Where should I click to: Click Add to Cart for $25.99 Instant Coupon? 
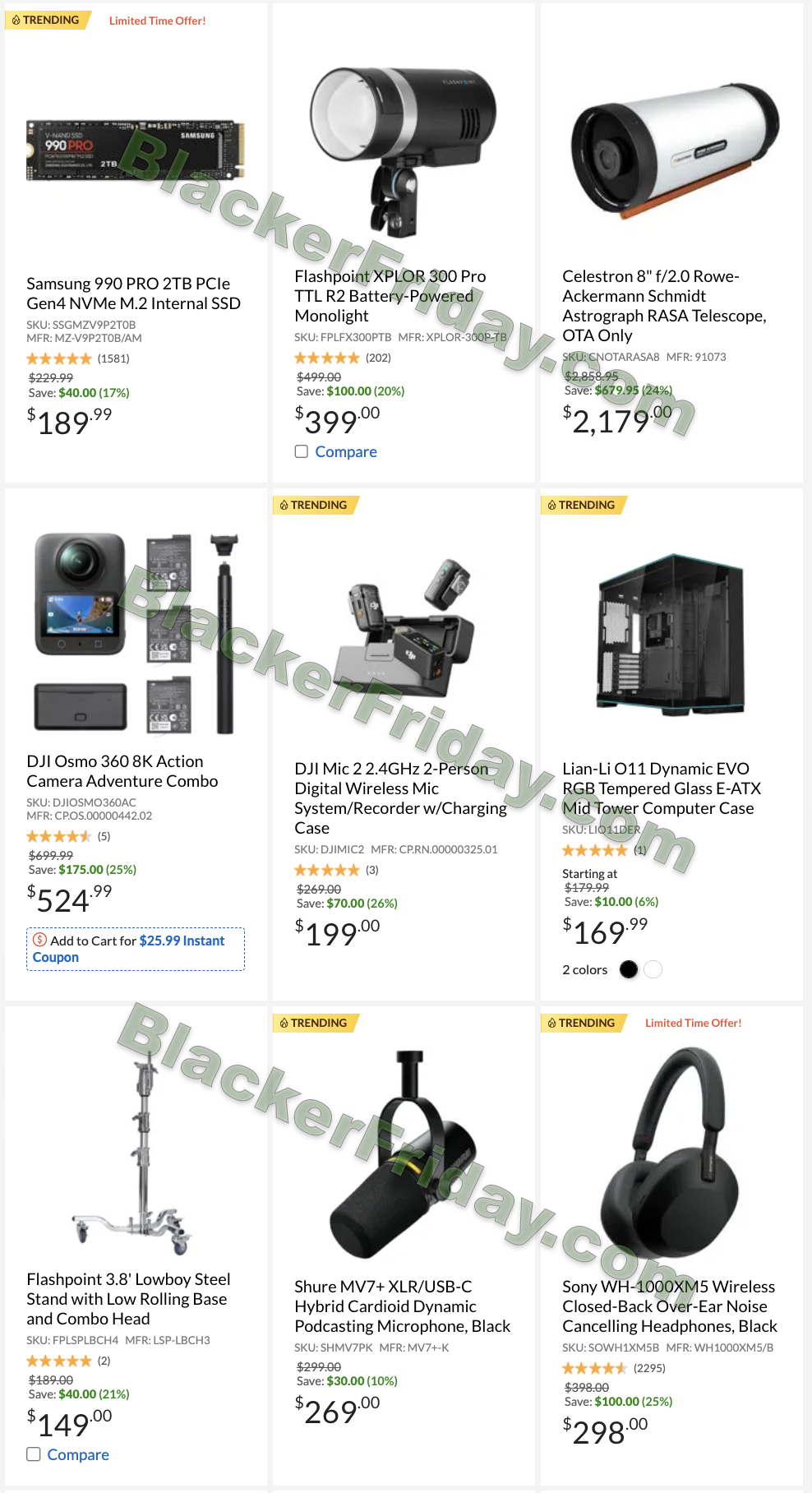pos(136,949)
